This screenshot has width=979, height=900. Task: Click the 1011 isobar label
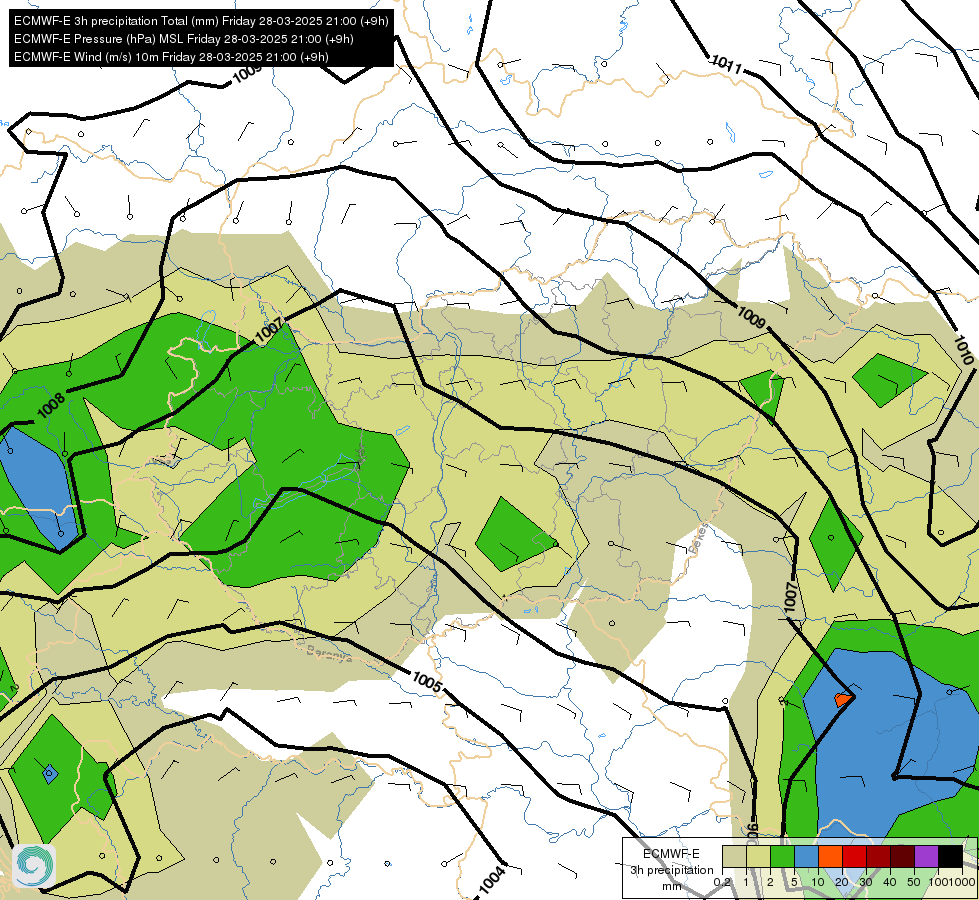727,64
